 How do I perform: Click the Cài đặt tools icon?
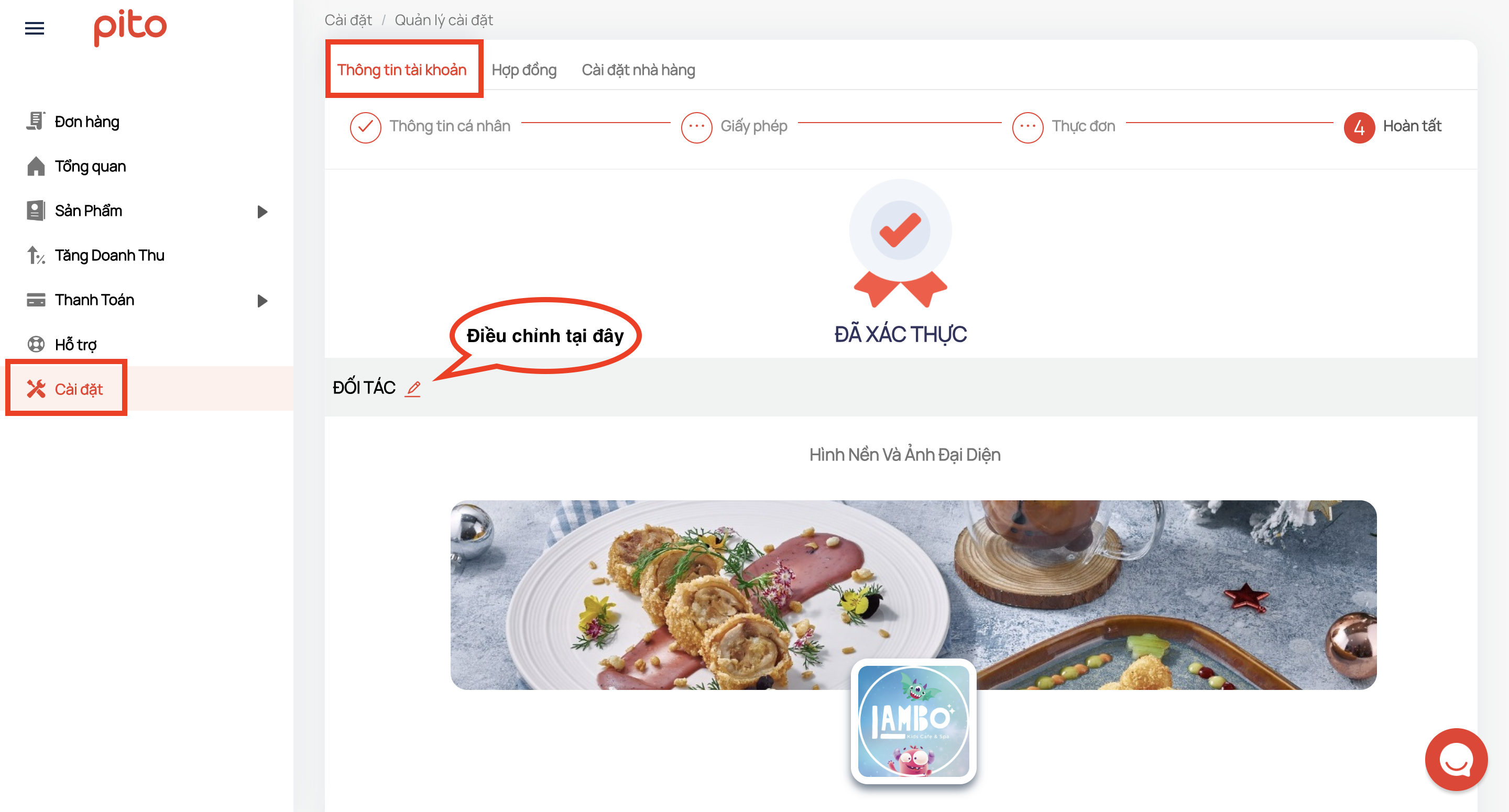[x=36, y=389]
